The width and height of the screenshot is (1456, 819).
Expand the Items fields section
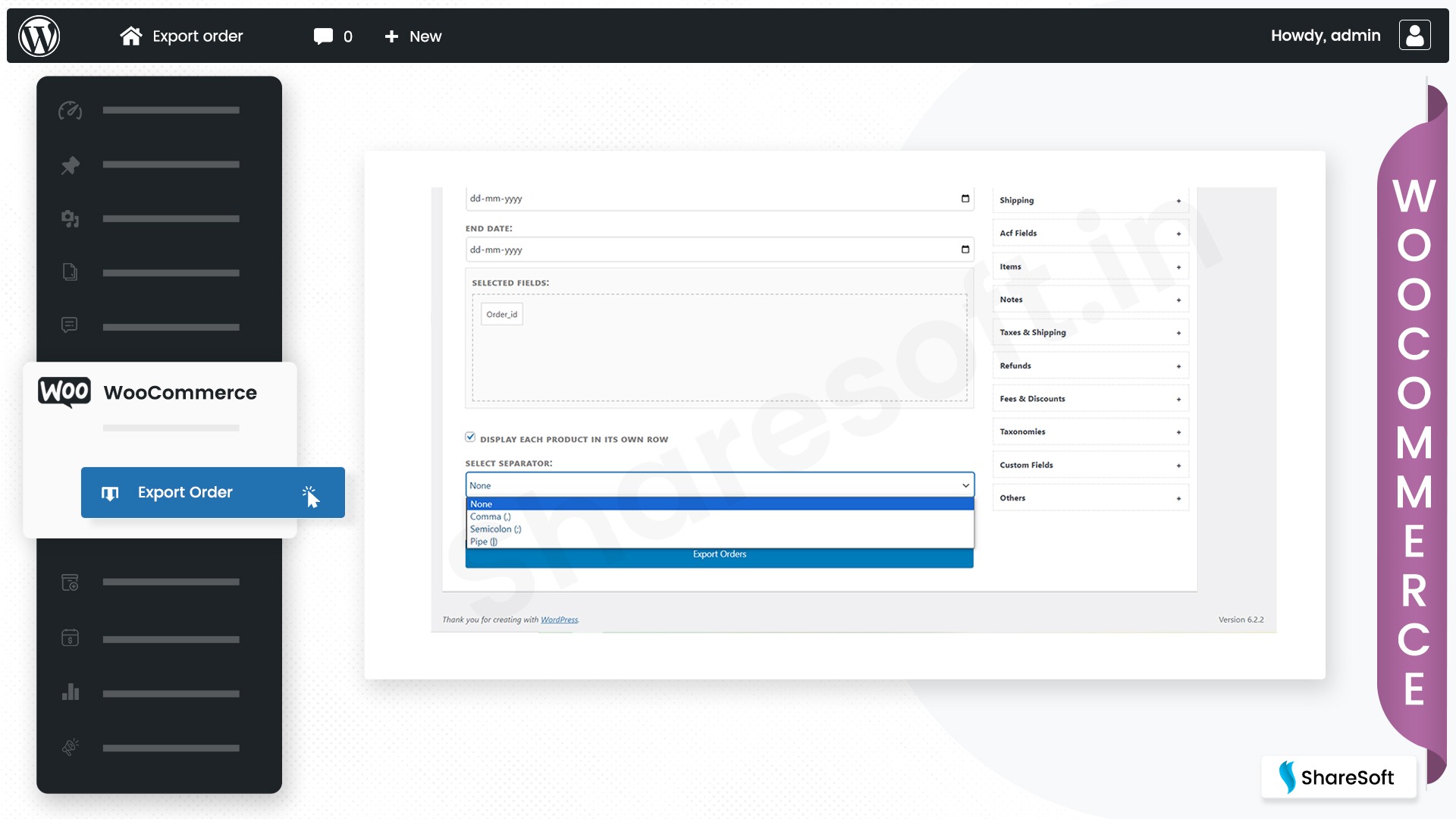[1090, 267]
